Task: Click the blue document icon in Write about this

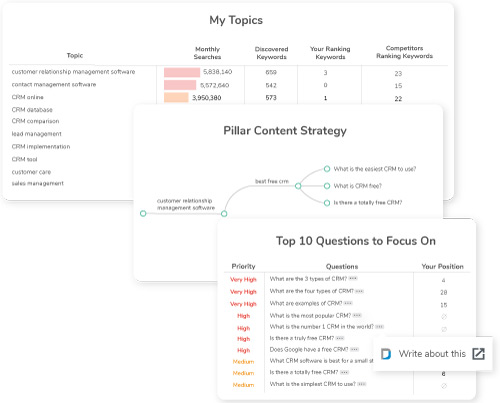Action: point(386,354)
